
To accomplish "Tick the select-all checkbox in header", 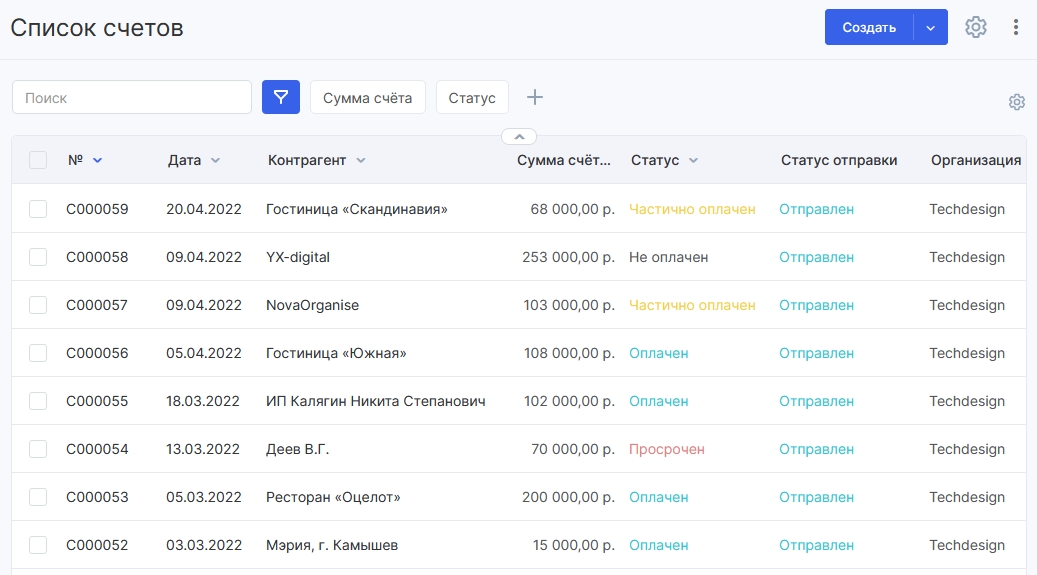I will click(38, 160).
